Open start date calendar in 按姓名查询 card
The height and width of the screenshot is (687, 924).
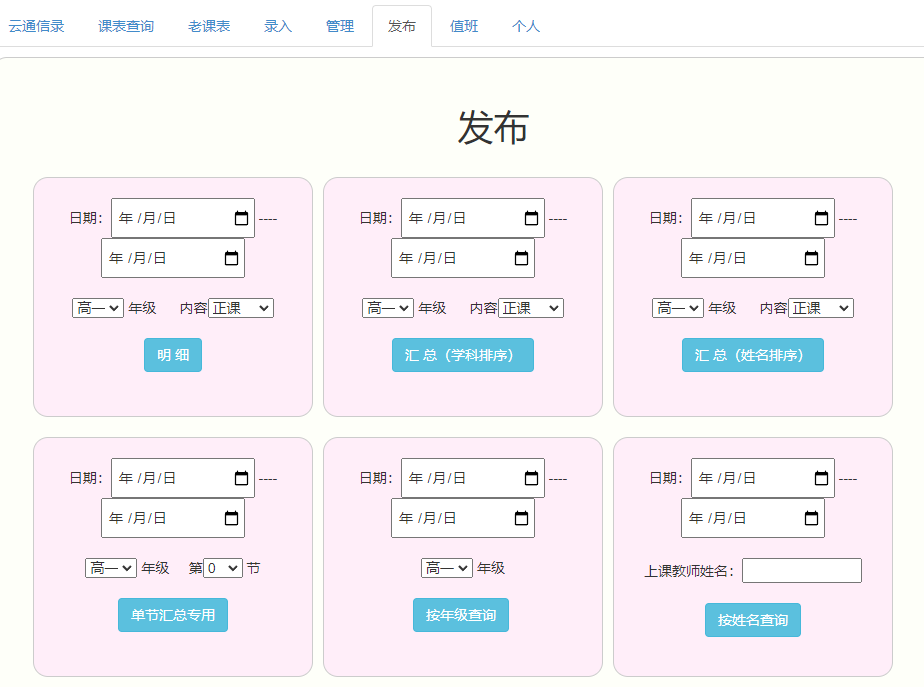pyautogui.click(x=821, y=478)
